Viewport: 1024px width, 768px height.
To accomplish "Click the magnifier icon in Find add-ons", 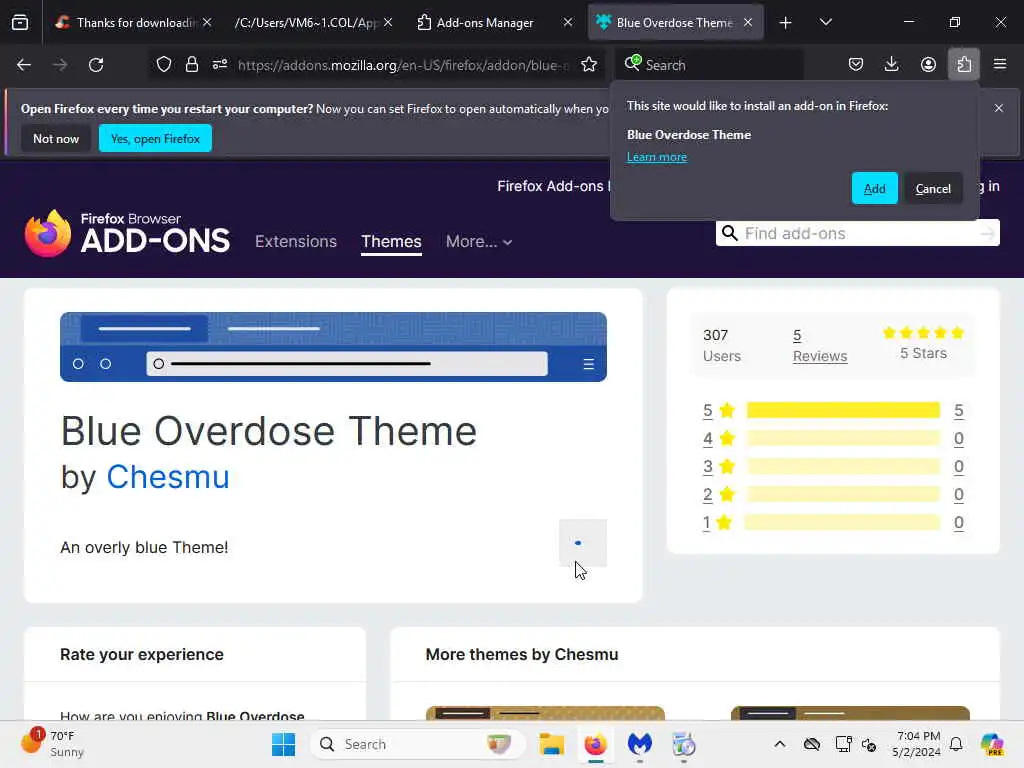I will 729,233.
